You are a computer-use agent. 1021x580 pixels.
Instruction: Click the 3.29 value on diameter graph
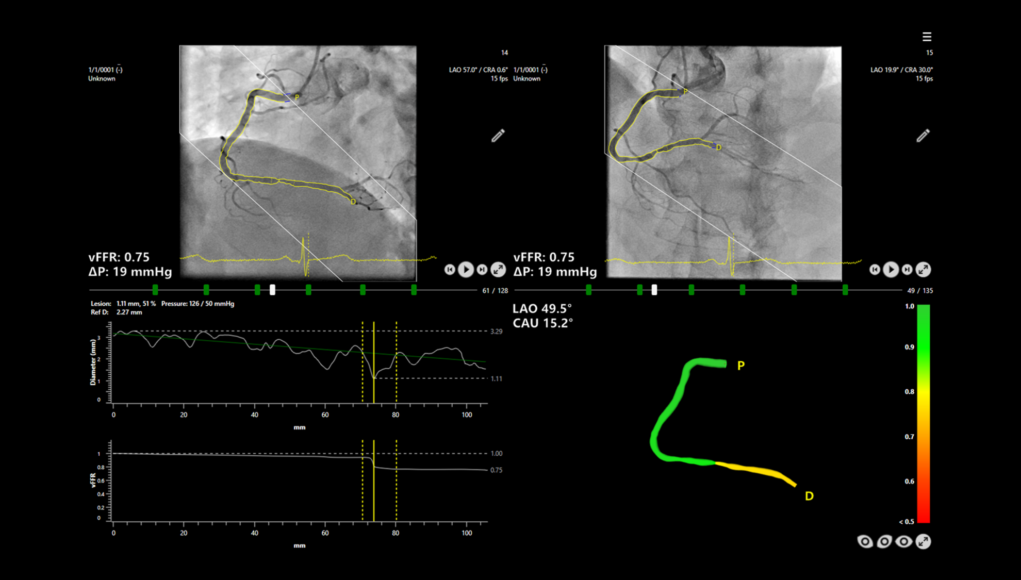tap(496, 331)
